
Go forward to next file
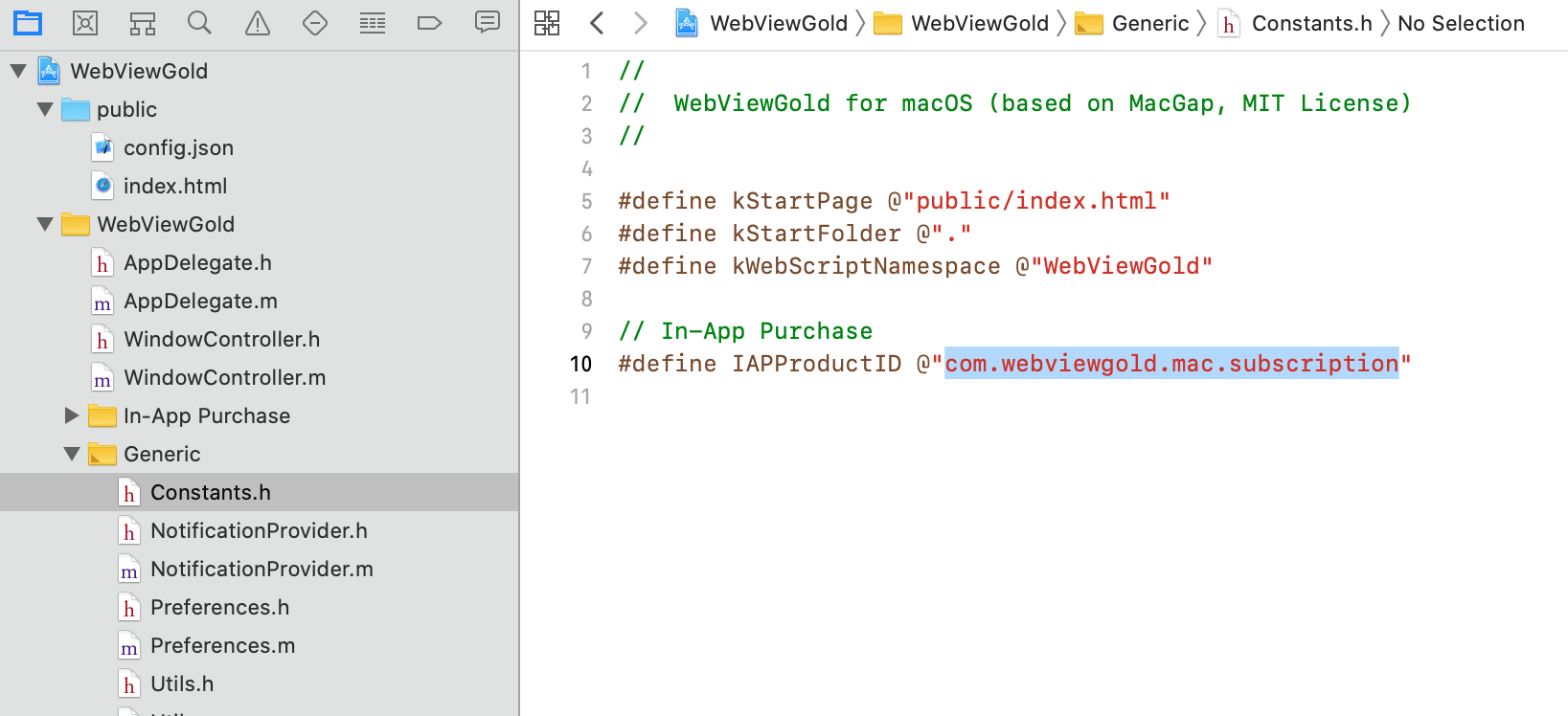[x=641, y=23]
